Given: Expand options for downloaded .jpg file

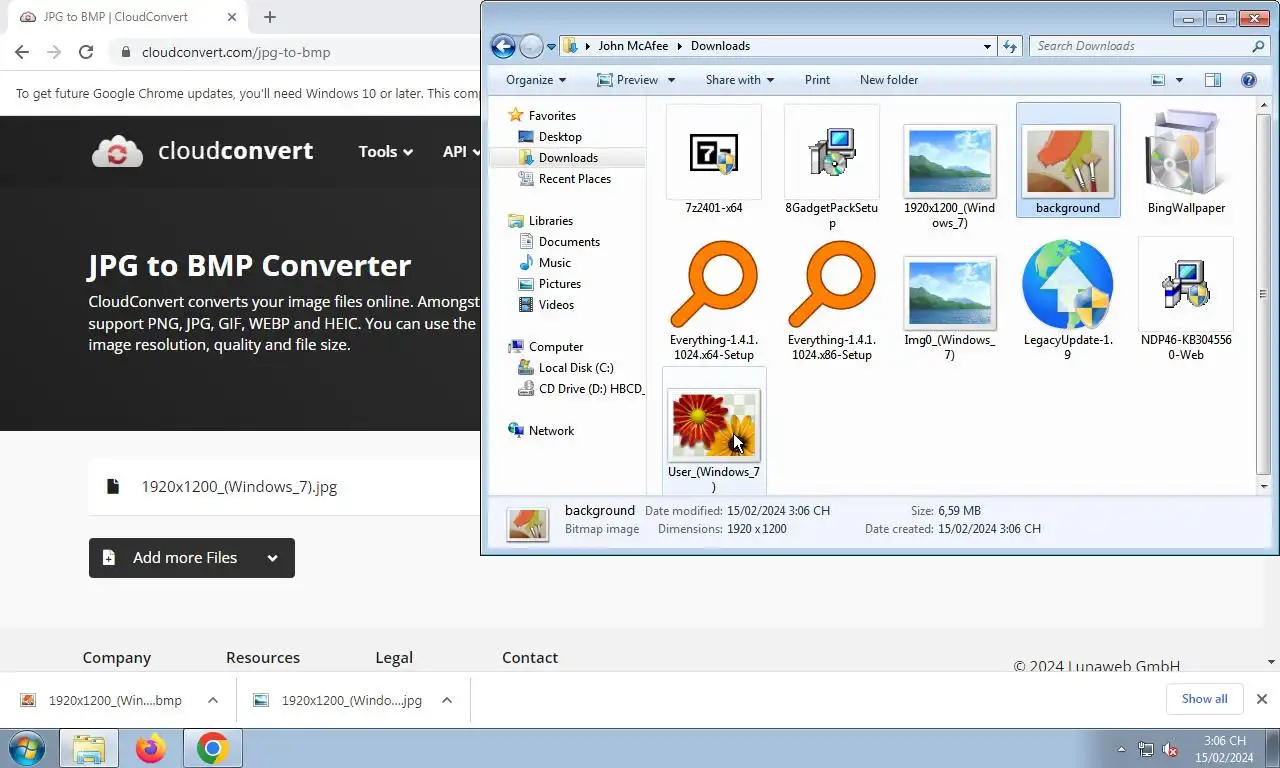Looking at the screenshot, I should coord(447,700).
